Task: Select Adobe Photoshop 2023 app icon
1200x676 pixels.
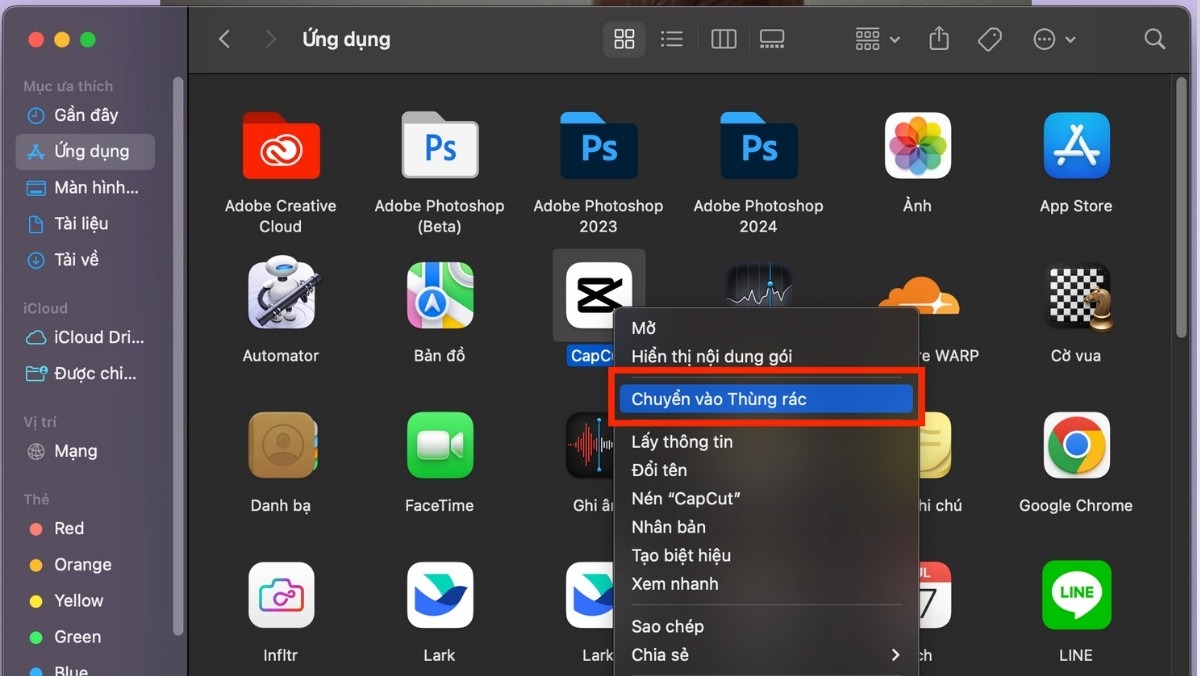Action: [599, 146]
